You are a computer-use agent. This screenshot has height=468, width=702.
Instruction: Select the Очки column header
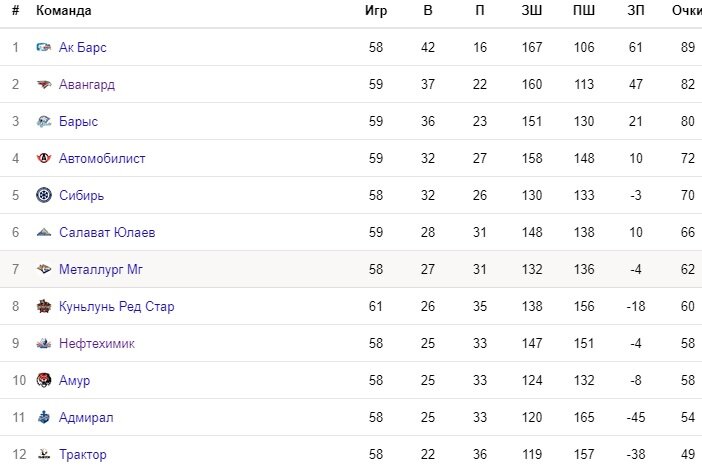(x=686, y=10)
